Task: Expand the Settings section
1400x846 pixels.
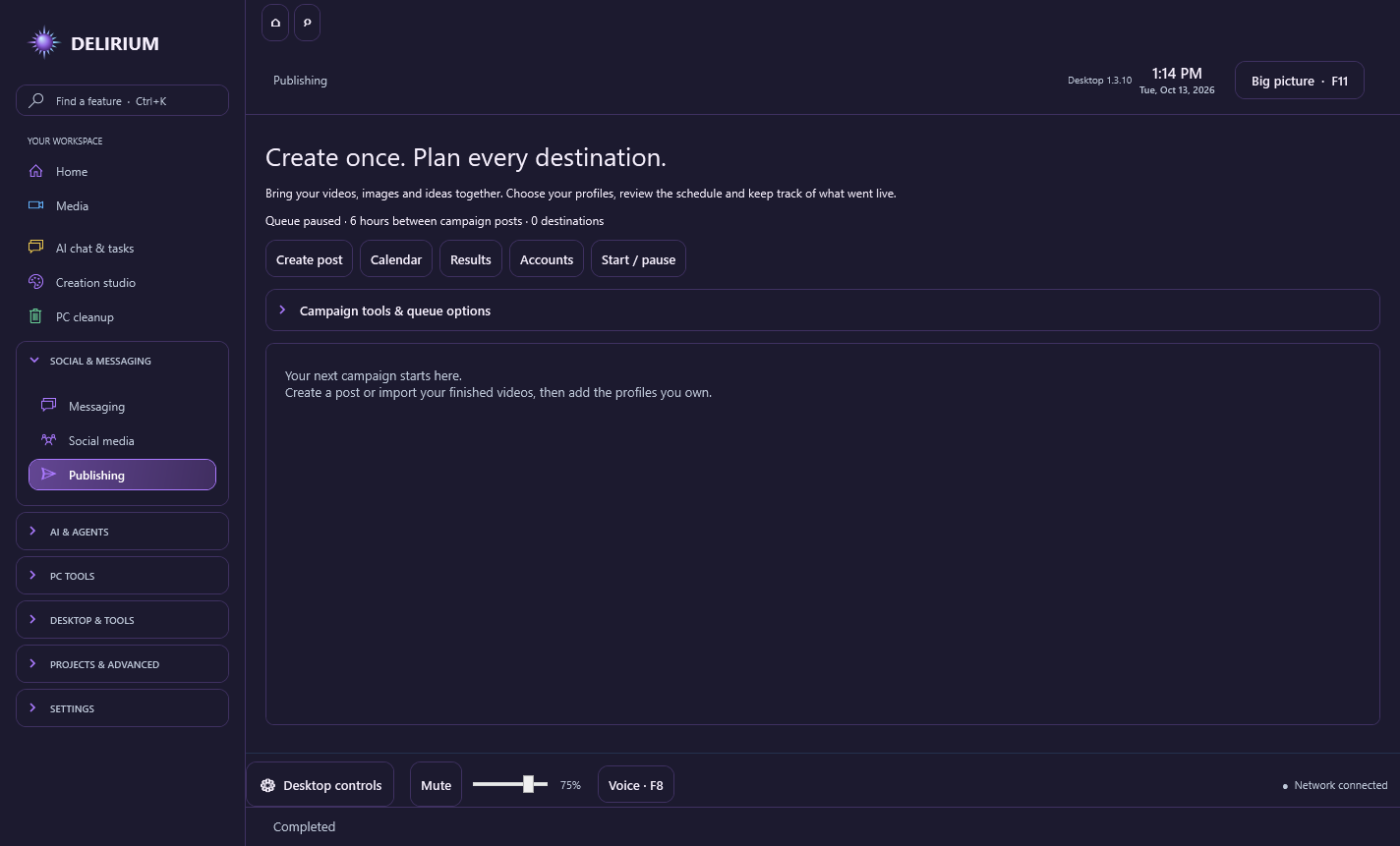Action: pyautogui.click(x=122, y=708)
